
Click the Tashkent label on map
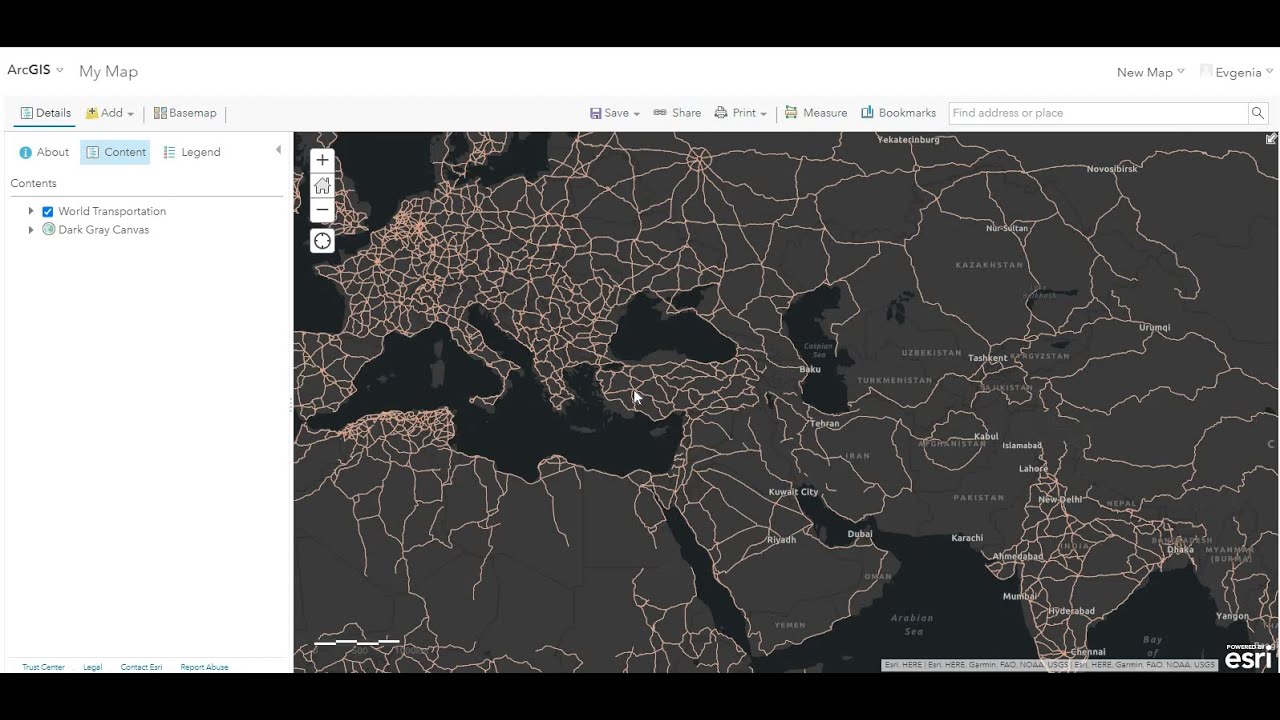987,358
